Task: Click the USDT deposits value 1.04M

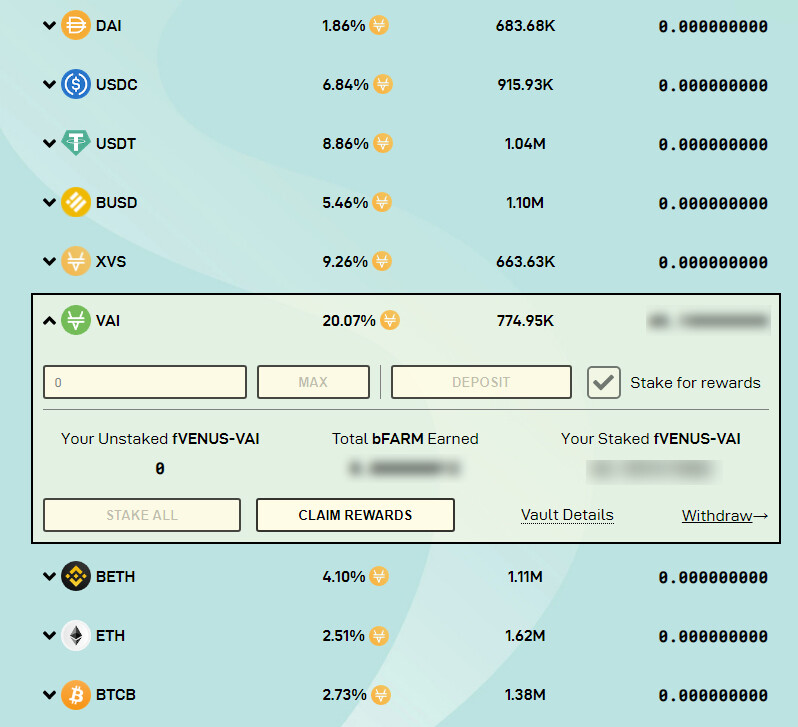Action: tap(525, 144)
